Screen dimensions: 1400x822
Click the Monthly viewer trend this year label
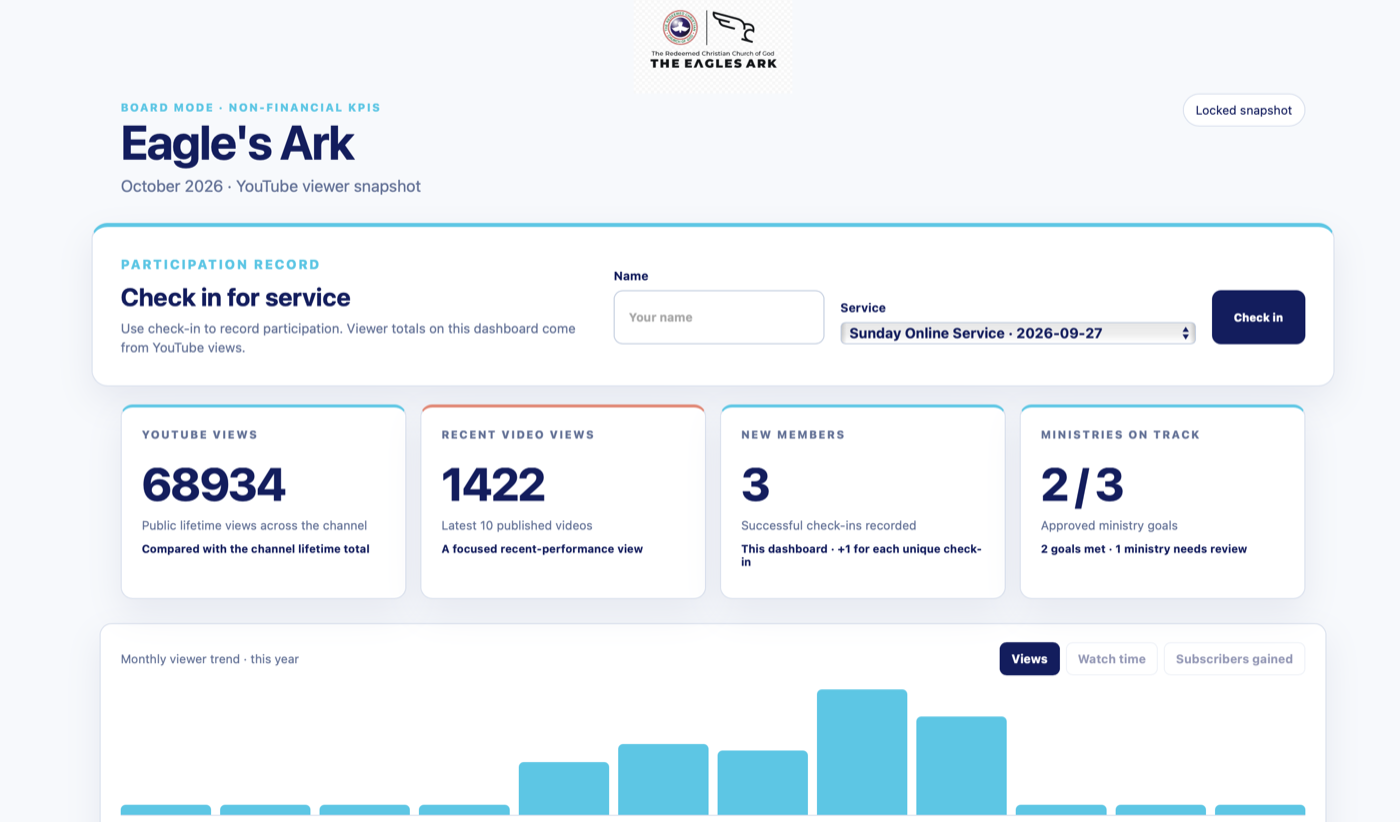[210, 659]
